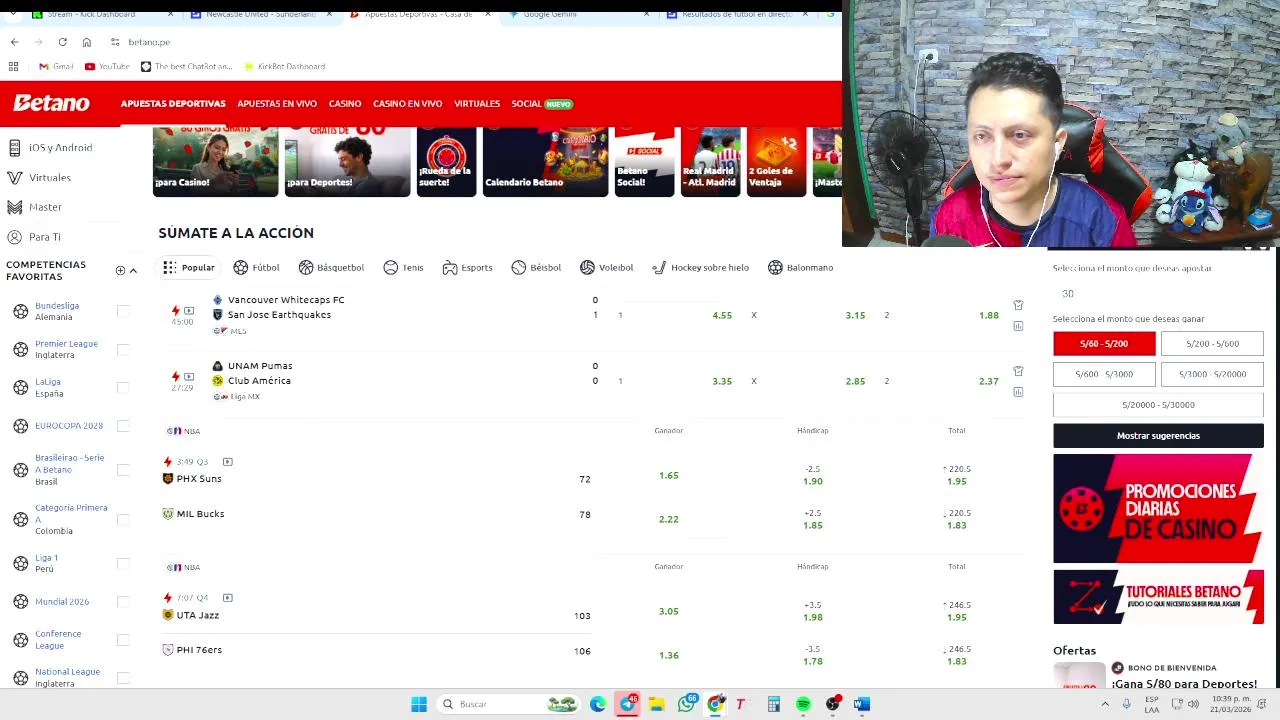This screenshot has width=1280, height=720.
Task: Collapse Competencias Favoritas section
Action: point(133,270)
